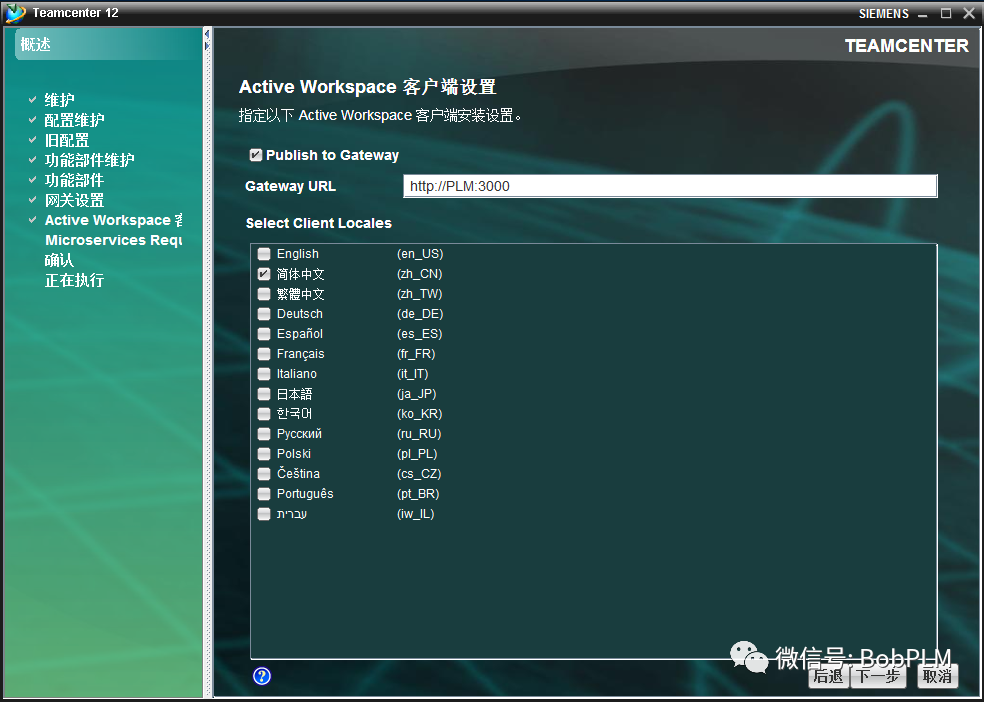
Task: Enable the 한국어 ko_KR locale checkbox
Action: 264,414
